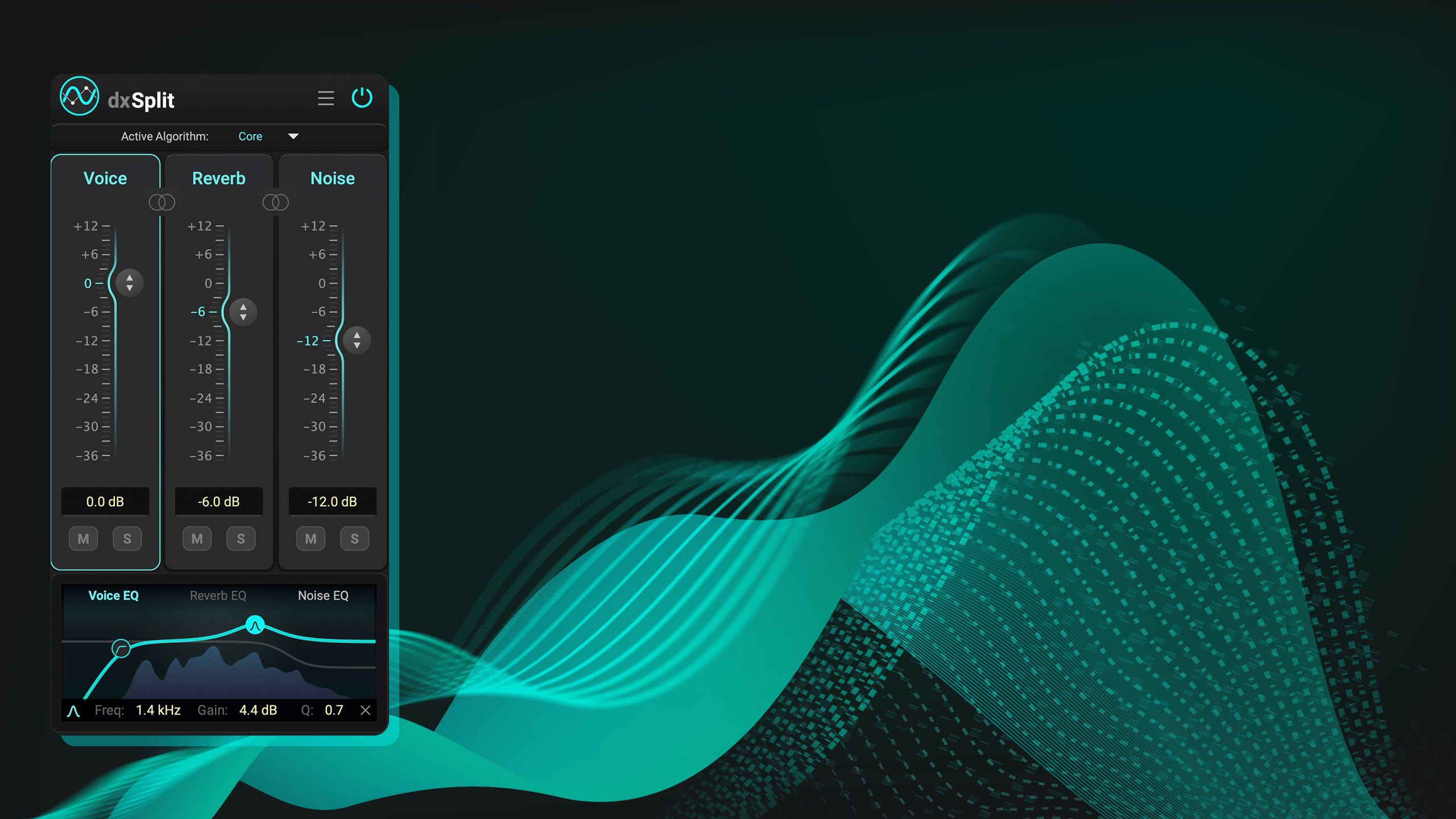Mute the Voice channel
This screenshot has height=819, width=1456.
(x=83, y=539)
